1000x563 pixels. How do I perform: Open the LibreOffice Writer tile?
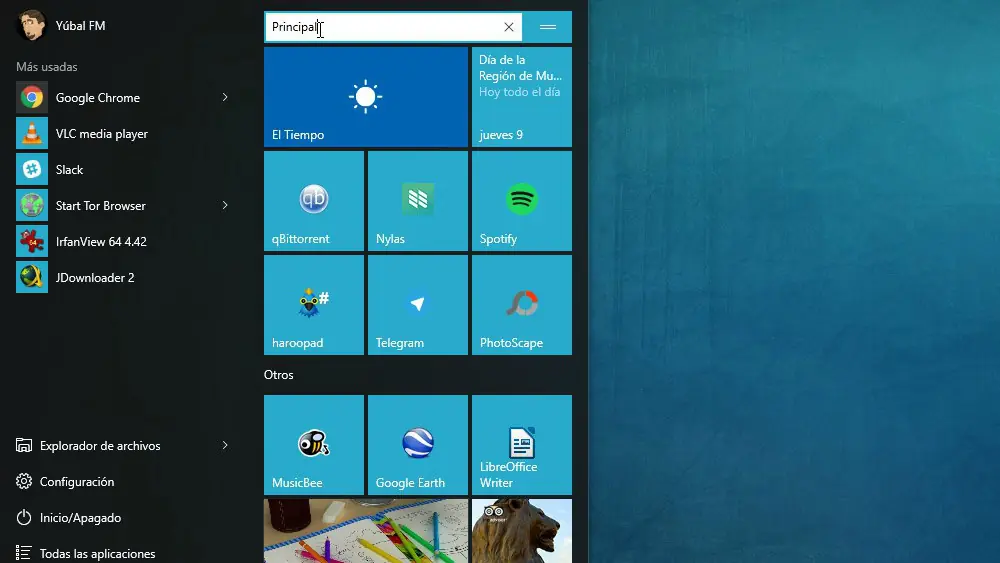coord(522,445)
